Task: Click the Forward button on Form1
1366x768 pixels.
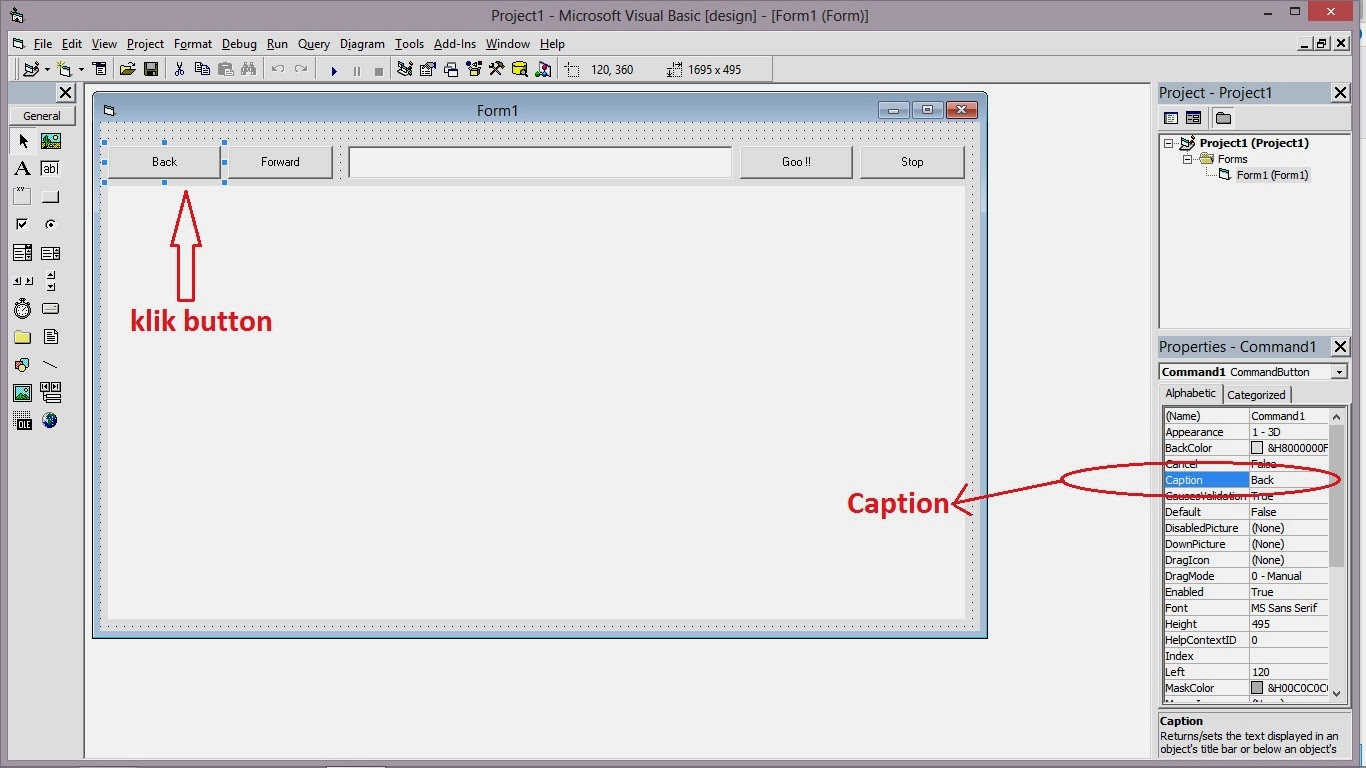Action: [280, 162]
